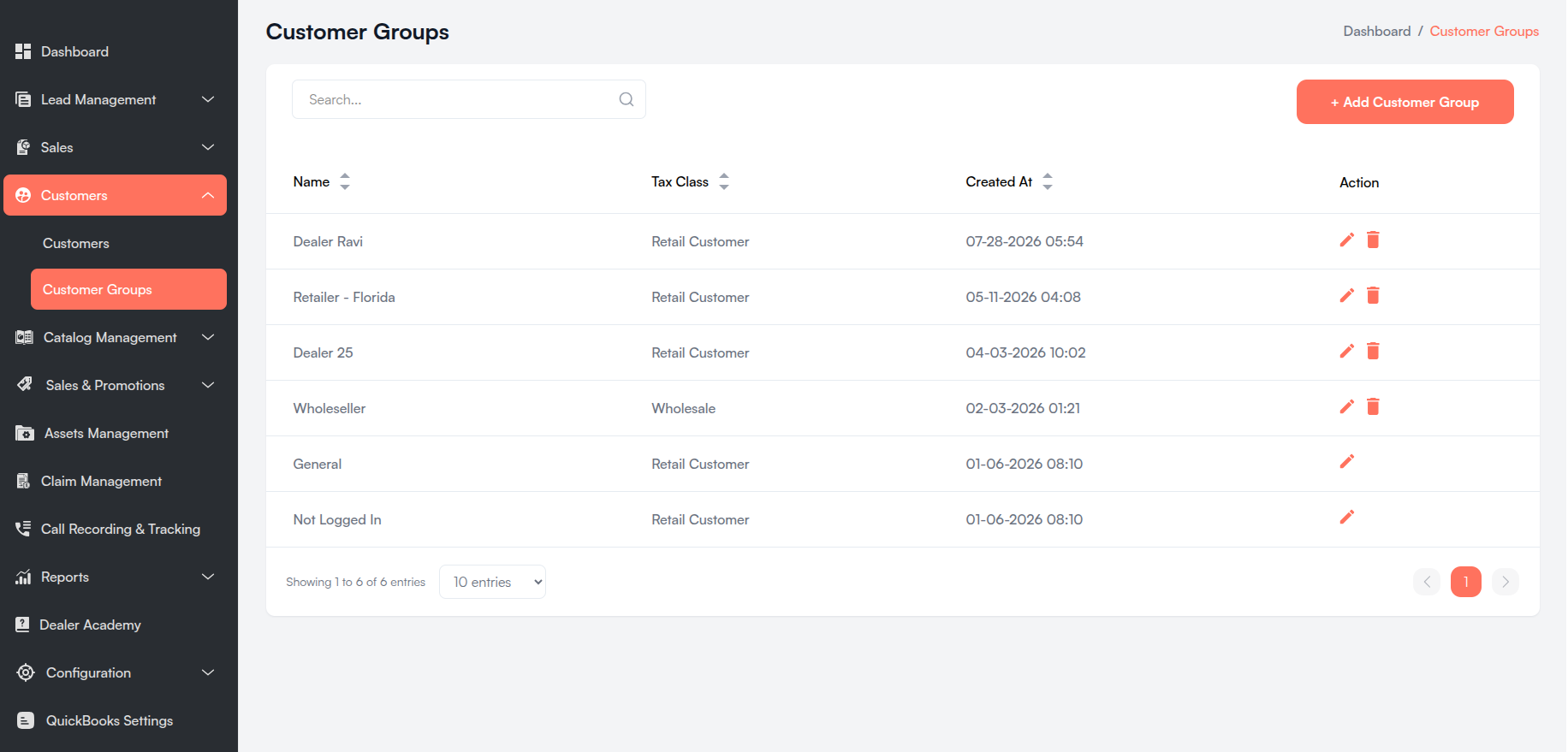Click the Wholesale tax class cell
Image resolution: width=1568 pixels, height=752 pixels.
[683, 408]
